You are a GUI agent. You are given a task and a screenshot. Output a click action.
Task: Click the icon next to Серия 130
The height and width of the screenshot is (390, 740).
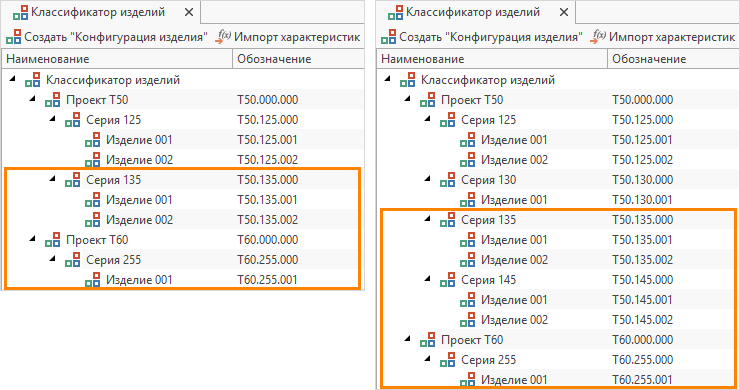447,180
